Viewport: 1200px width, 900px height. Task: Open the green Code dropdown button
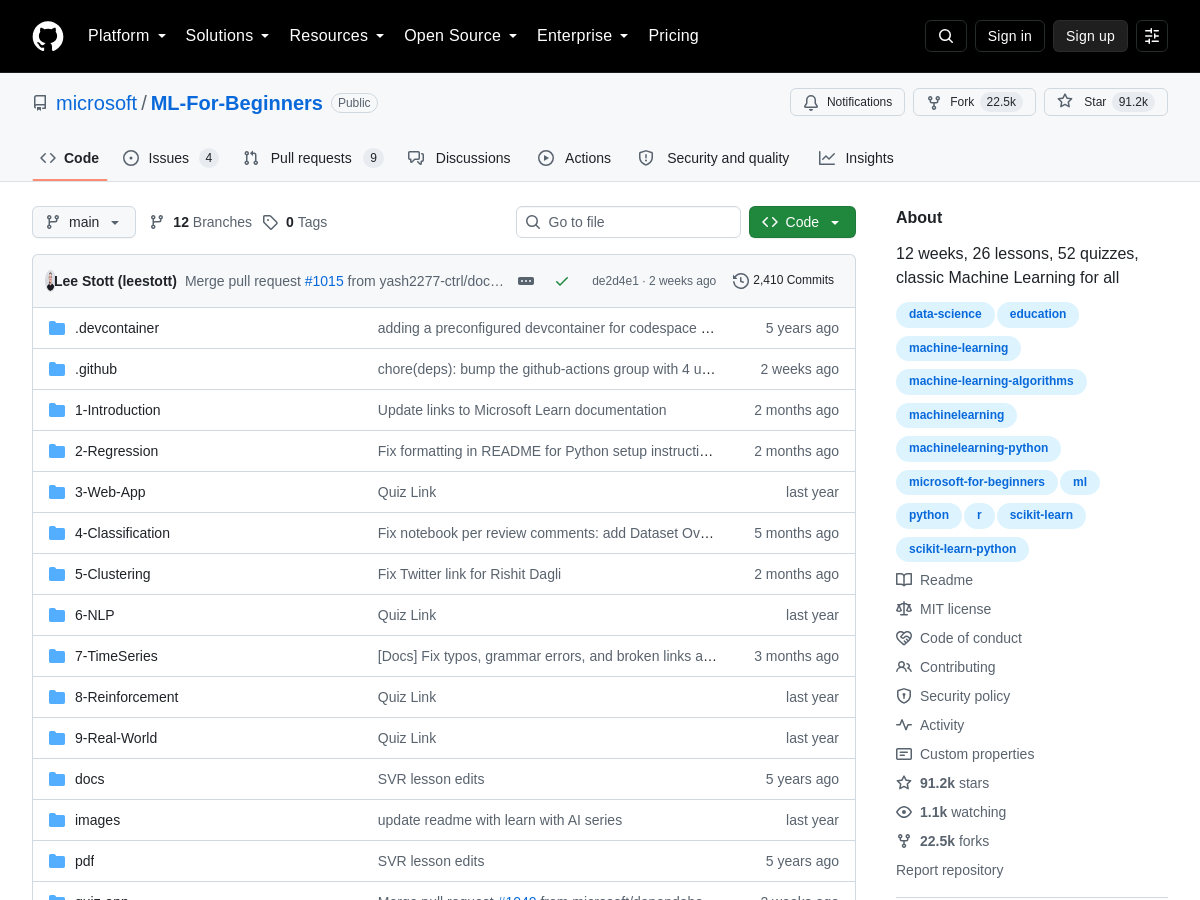(x=802, y=222)
